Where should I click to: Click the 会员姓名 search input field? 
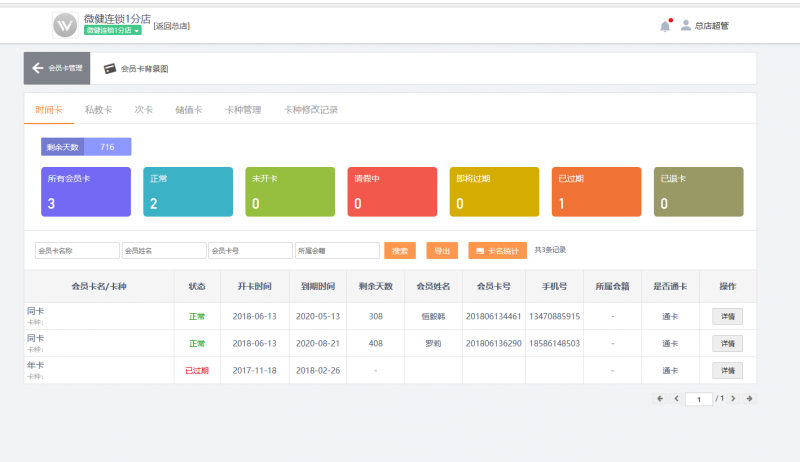tap(163, 251)
